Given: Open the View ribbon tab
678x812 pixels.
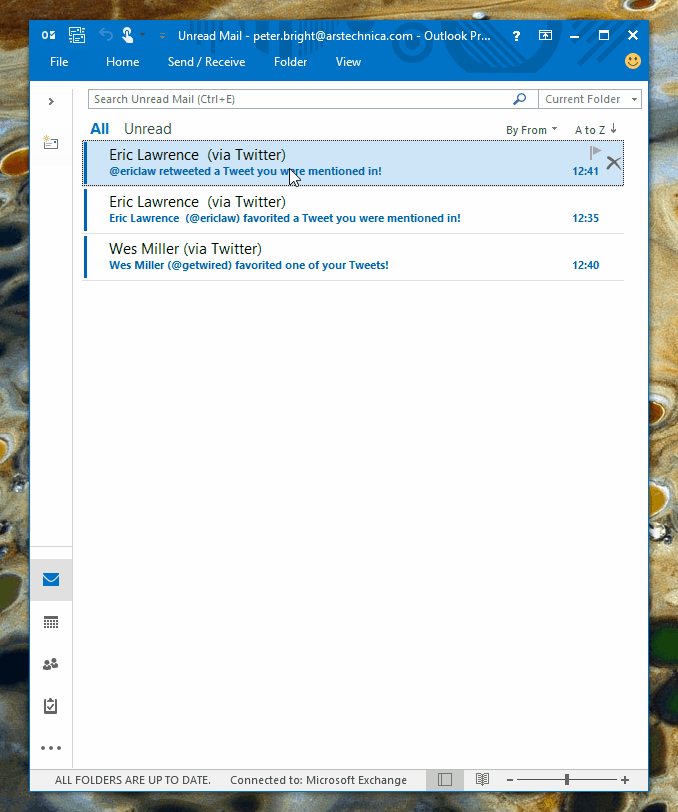Looking at the screenshot, I should point(349,62).
